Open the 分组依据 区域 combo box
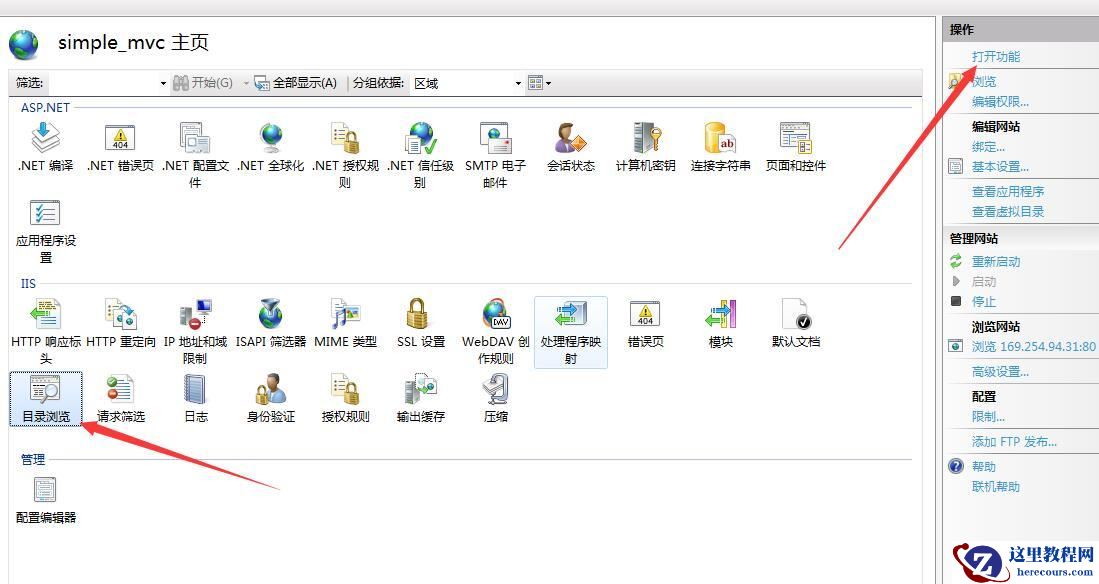1099x584 pixels. point(467,83)
